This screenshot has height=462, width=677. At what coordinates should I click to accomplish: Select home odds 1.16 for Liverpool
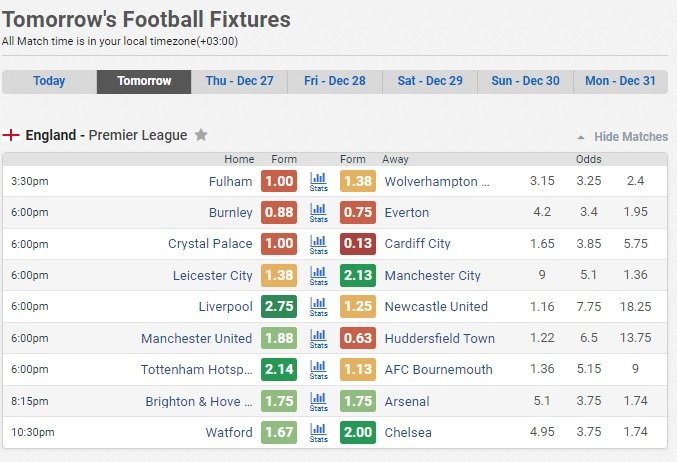542,307
